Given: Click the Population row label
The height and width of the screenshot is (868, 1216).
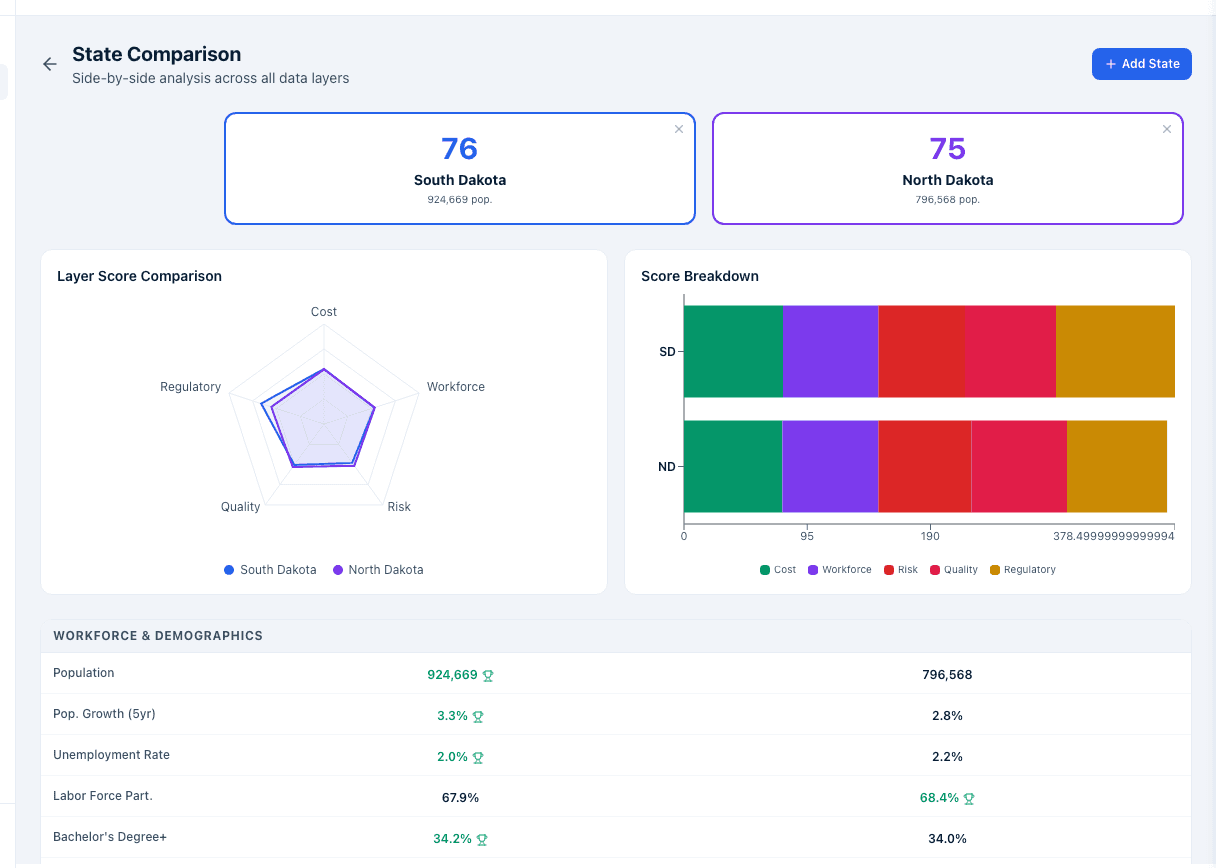Looking at the screenshot, I should click(84, 673).
